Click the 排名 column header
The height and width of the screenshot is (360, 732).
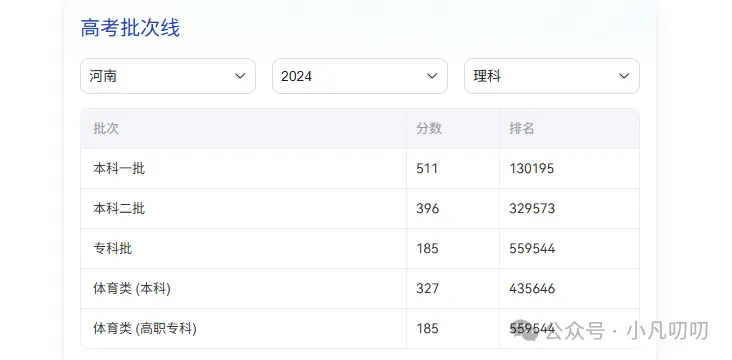[x=521, y=128]
